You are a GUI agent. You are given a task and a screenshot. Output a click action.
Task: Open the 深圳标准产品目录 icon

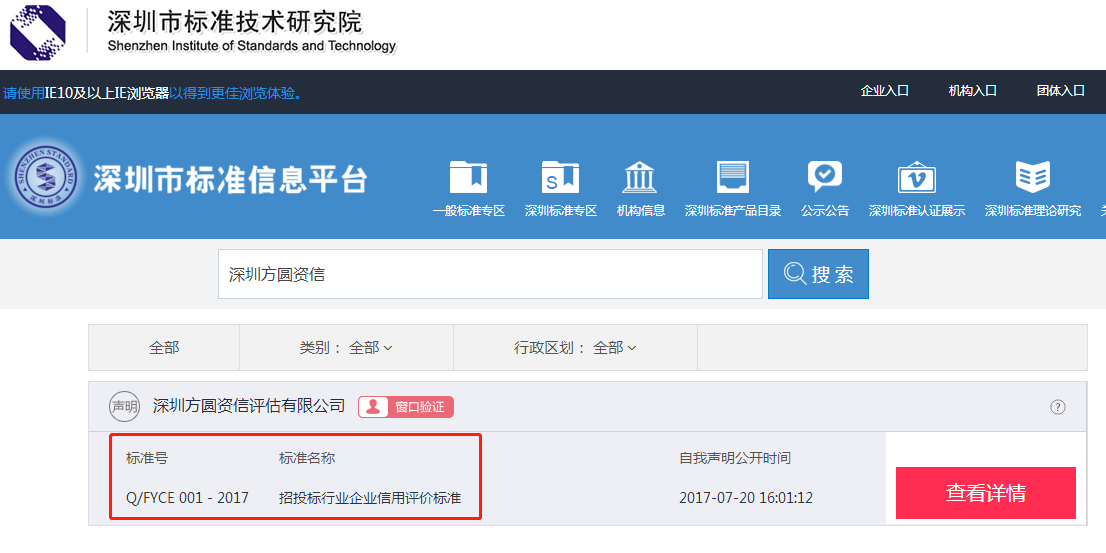point(732,177)
